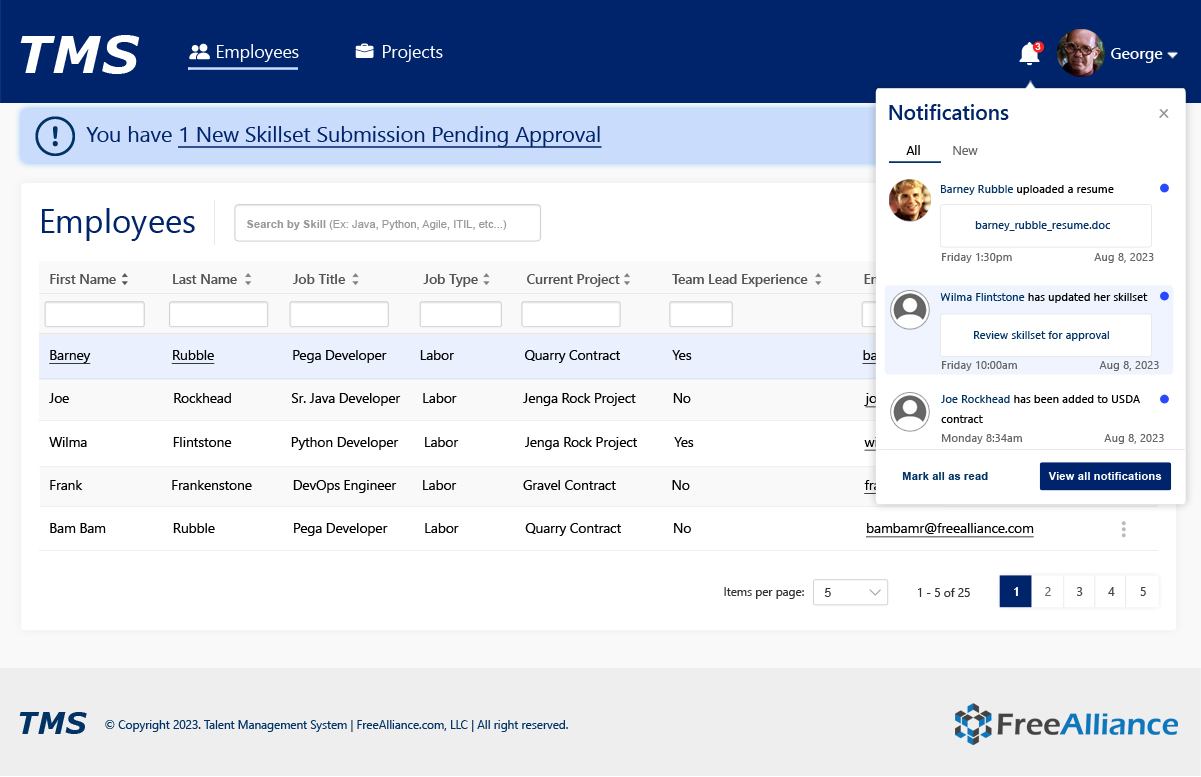Close the Notifications panel
Image resolution: width=1201 pixels, height=777 pixels.
[1163, 114]
